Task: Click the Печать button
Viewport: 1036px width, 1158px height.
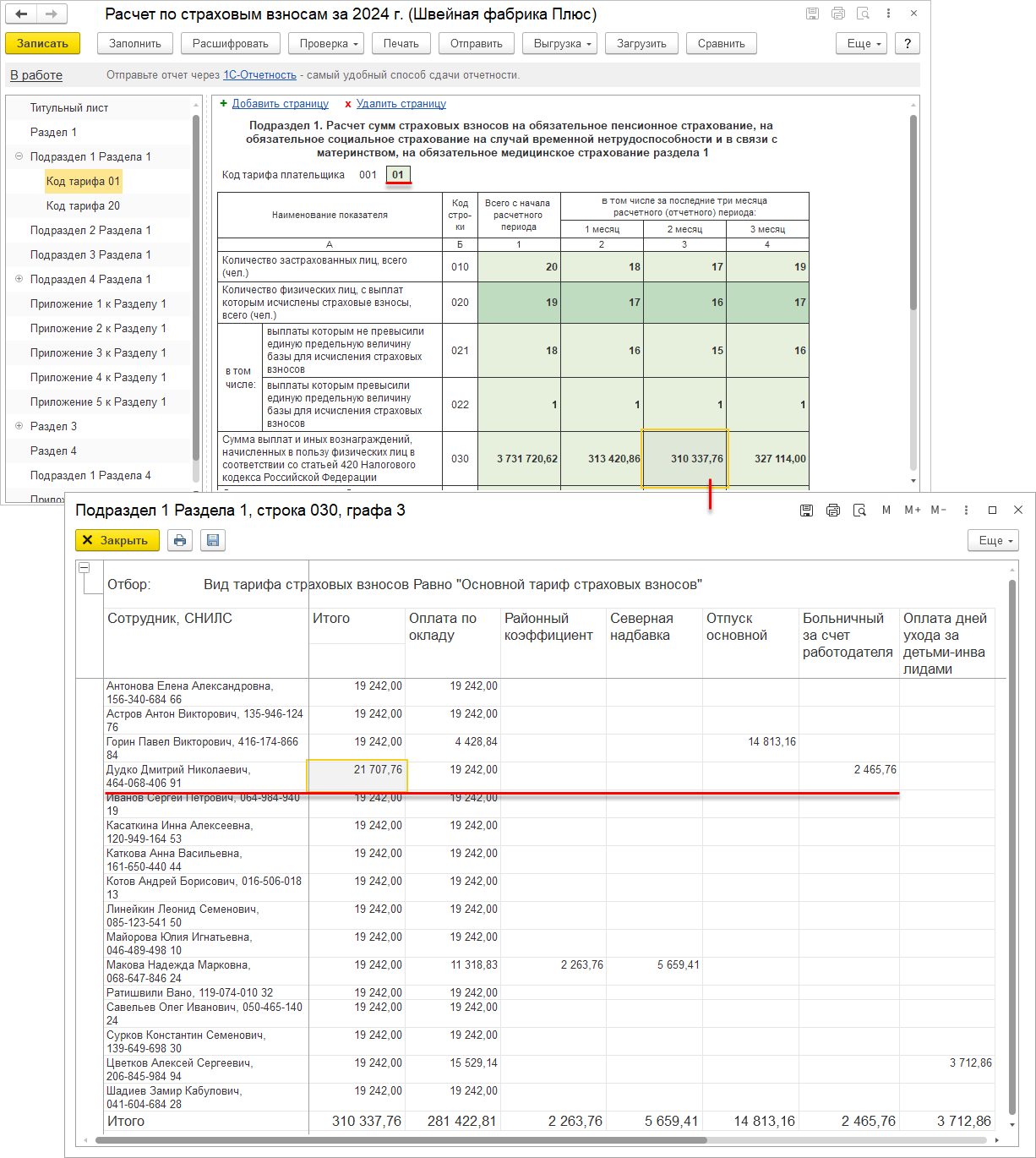Action: pos(401,43)
